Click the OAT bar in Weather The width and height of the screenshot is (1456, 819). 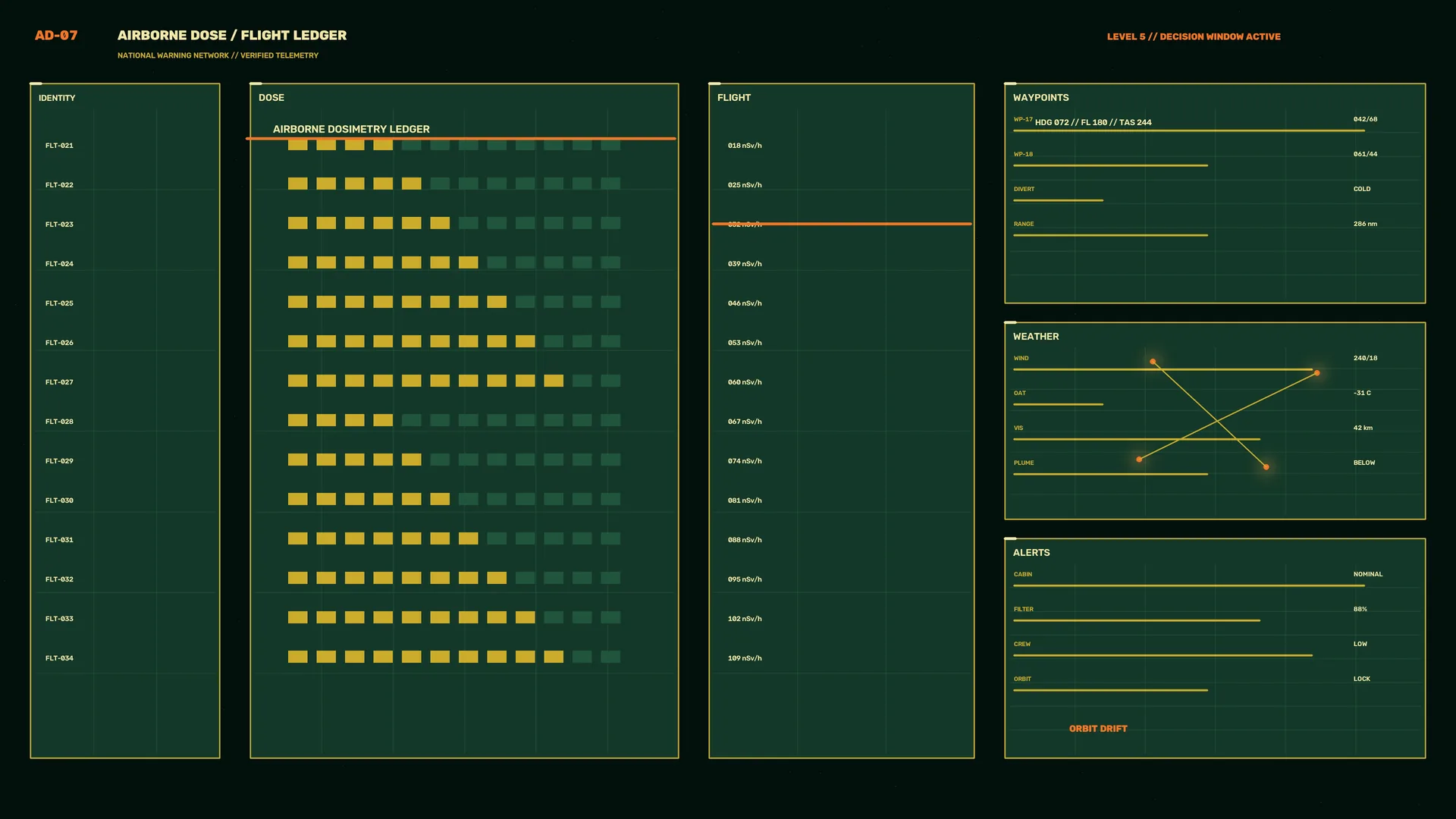click(x=1058, y=404)
